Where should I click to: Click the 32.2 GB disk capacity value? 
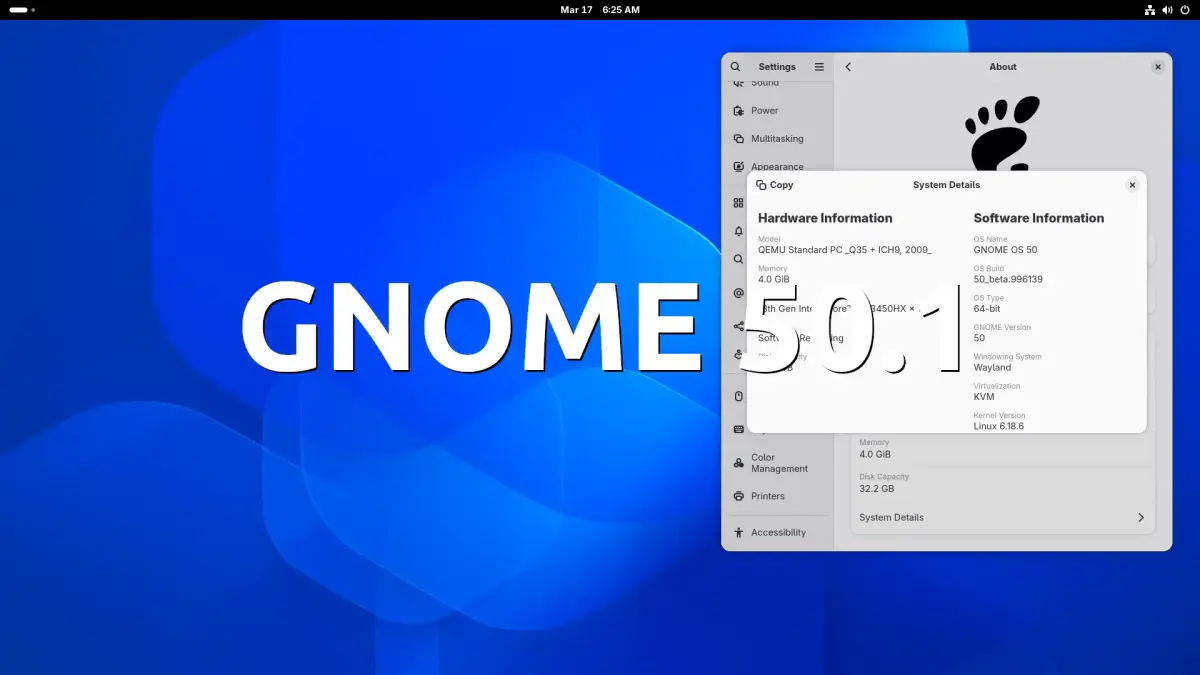point(877,489)
